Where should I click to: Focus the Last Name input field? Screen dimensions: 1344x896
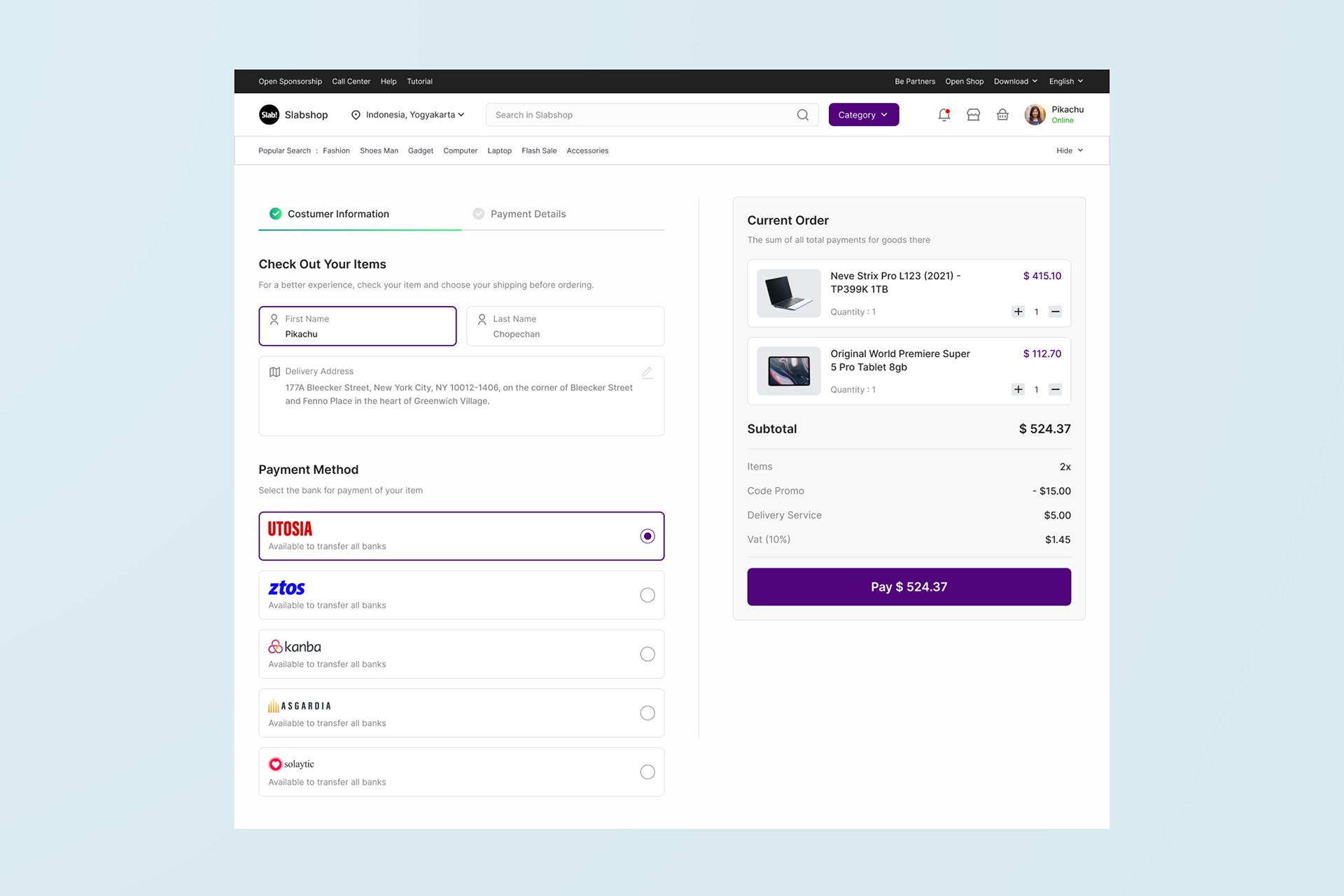[x=565, y=326]
